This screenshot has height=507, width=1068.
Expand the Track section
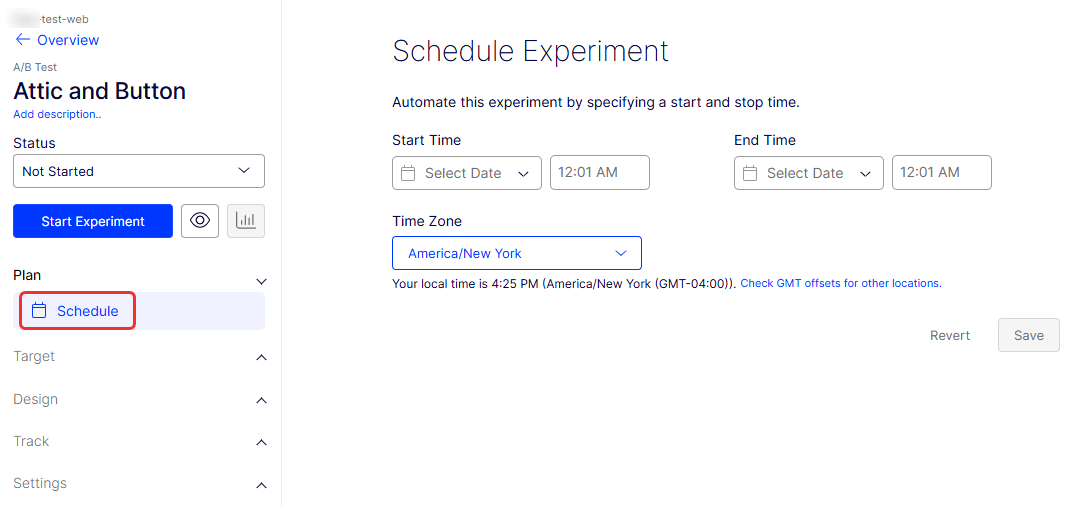pyautogui.click(x=139, y=442)
